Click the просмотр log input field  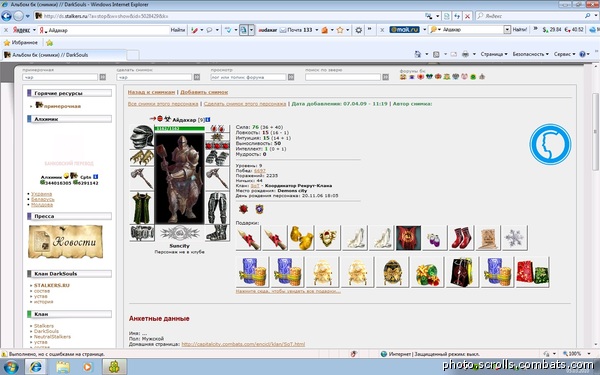click(x=248, y=77)
